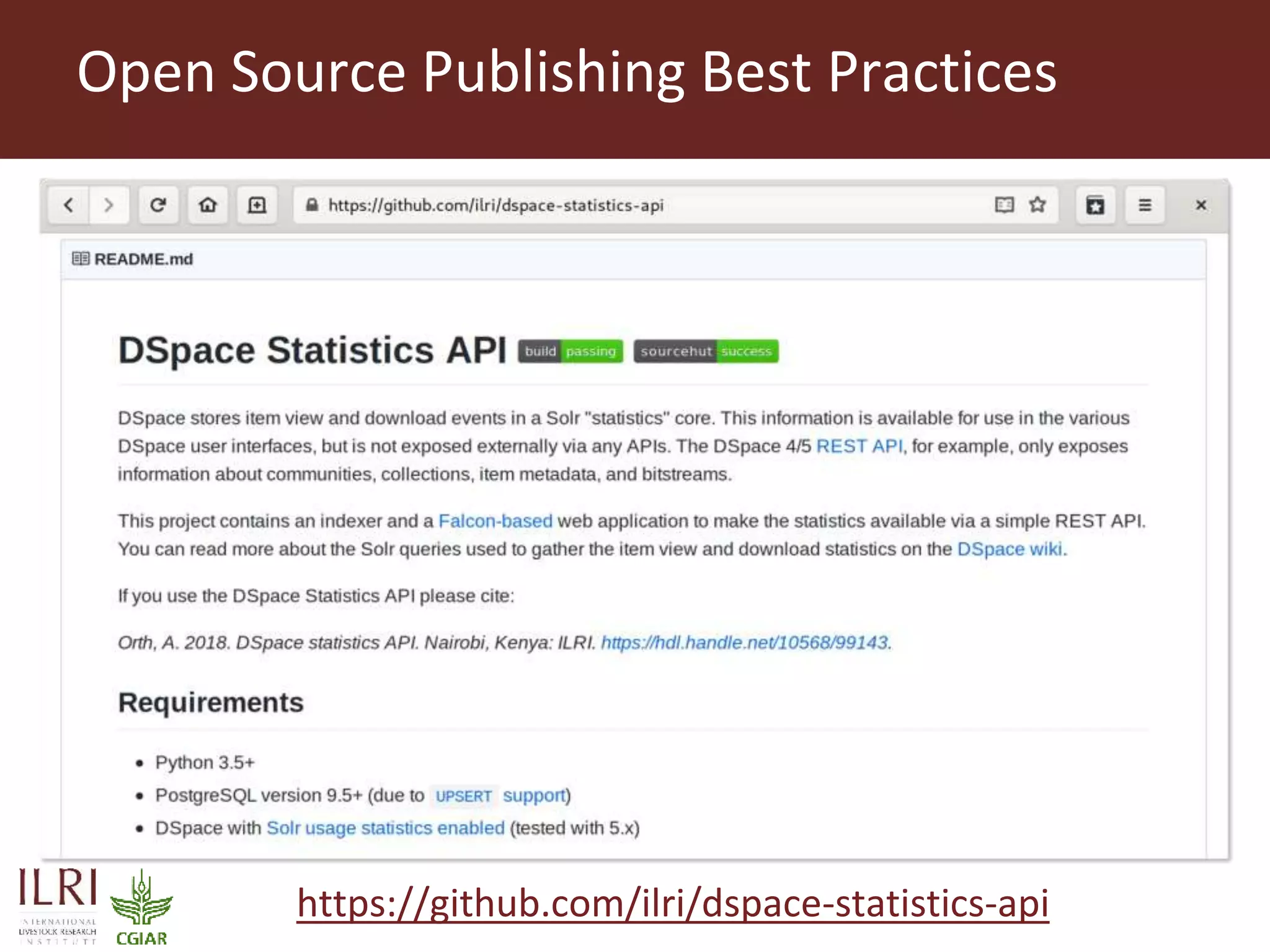Screen dimensions: 1270x952
Task: Click the slide title Open Source Publishing Best Practices
Action: click(x=567, y=73)
